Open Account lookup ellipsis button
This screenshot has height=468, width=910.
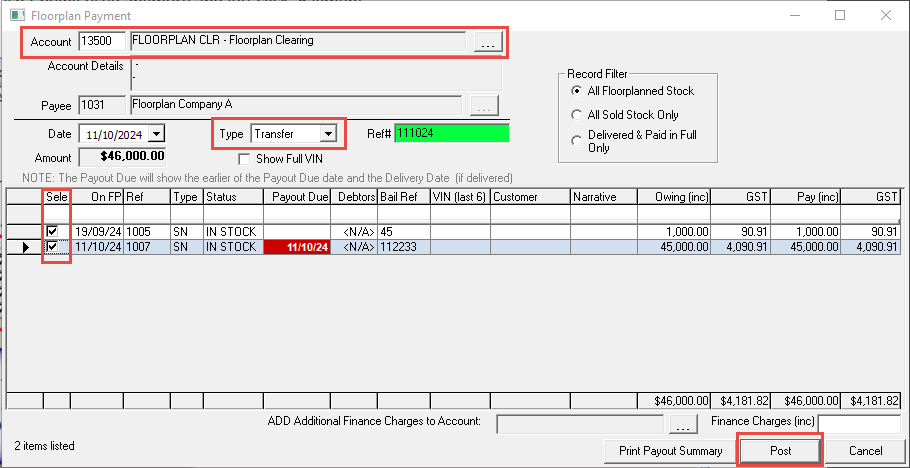point(485,42)
